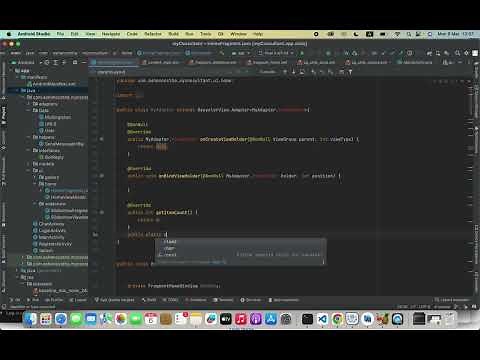Open Search Everywhere magnifier in toolbar

[x=457, y=53]
